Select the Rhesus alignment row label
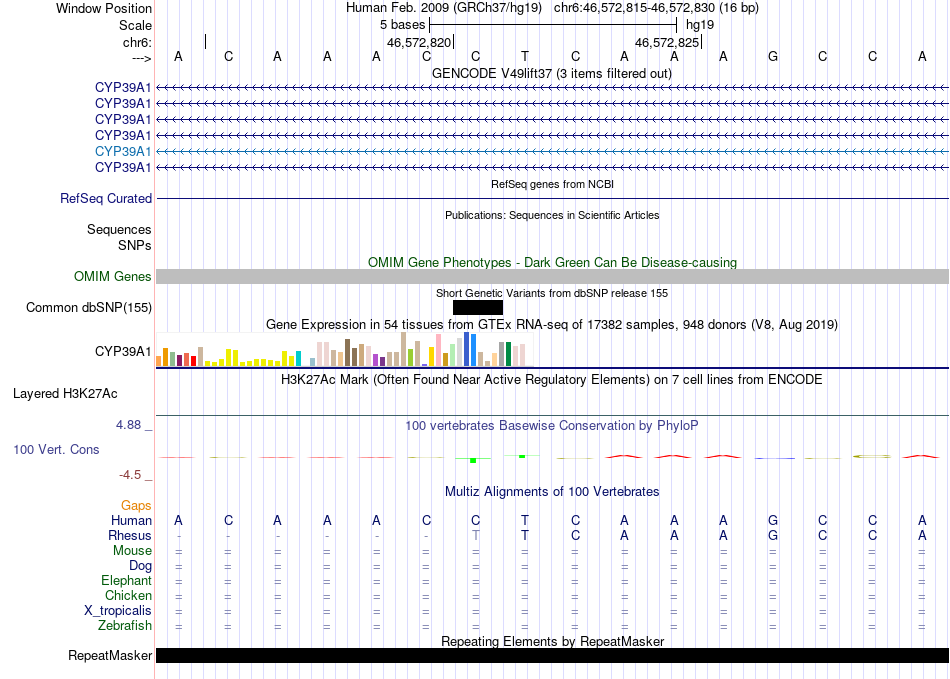 tap(130, 535)
